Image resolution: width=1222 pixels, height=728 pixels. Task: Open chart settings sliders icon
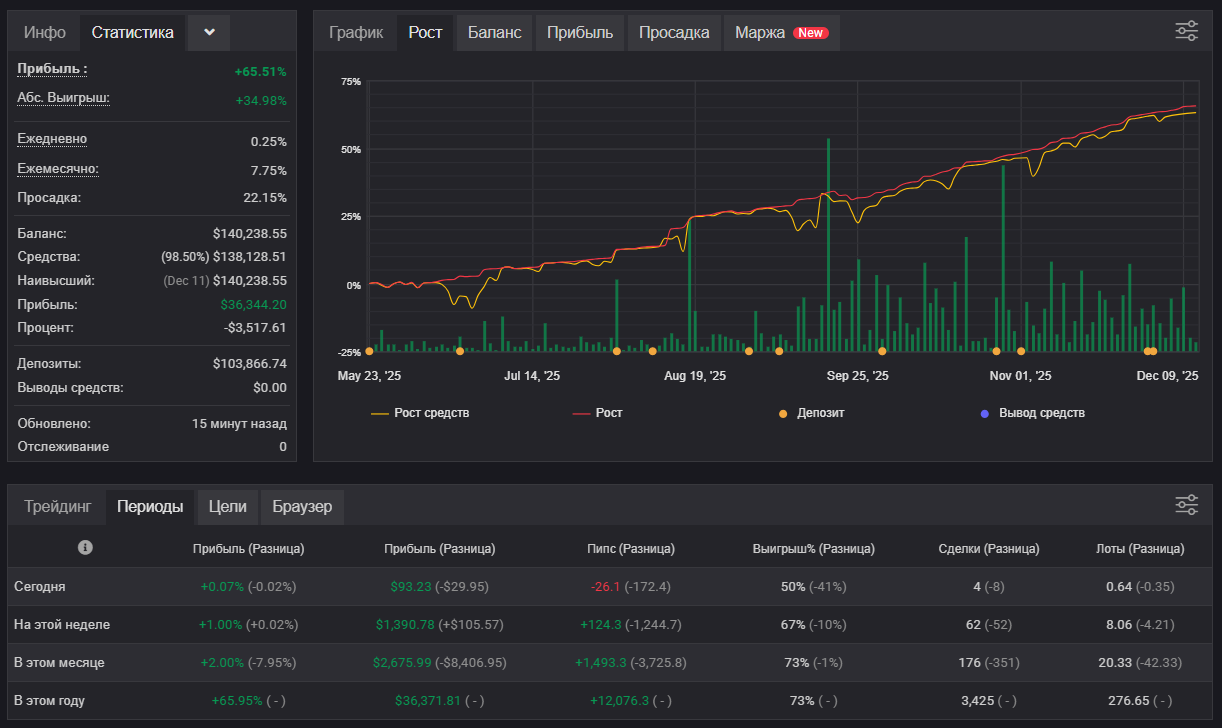tap(1186, 31)
